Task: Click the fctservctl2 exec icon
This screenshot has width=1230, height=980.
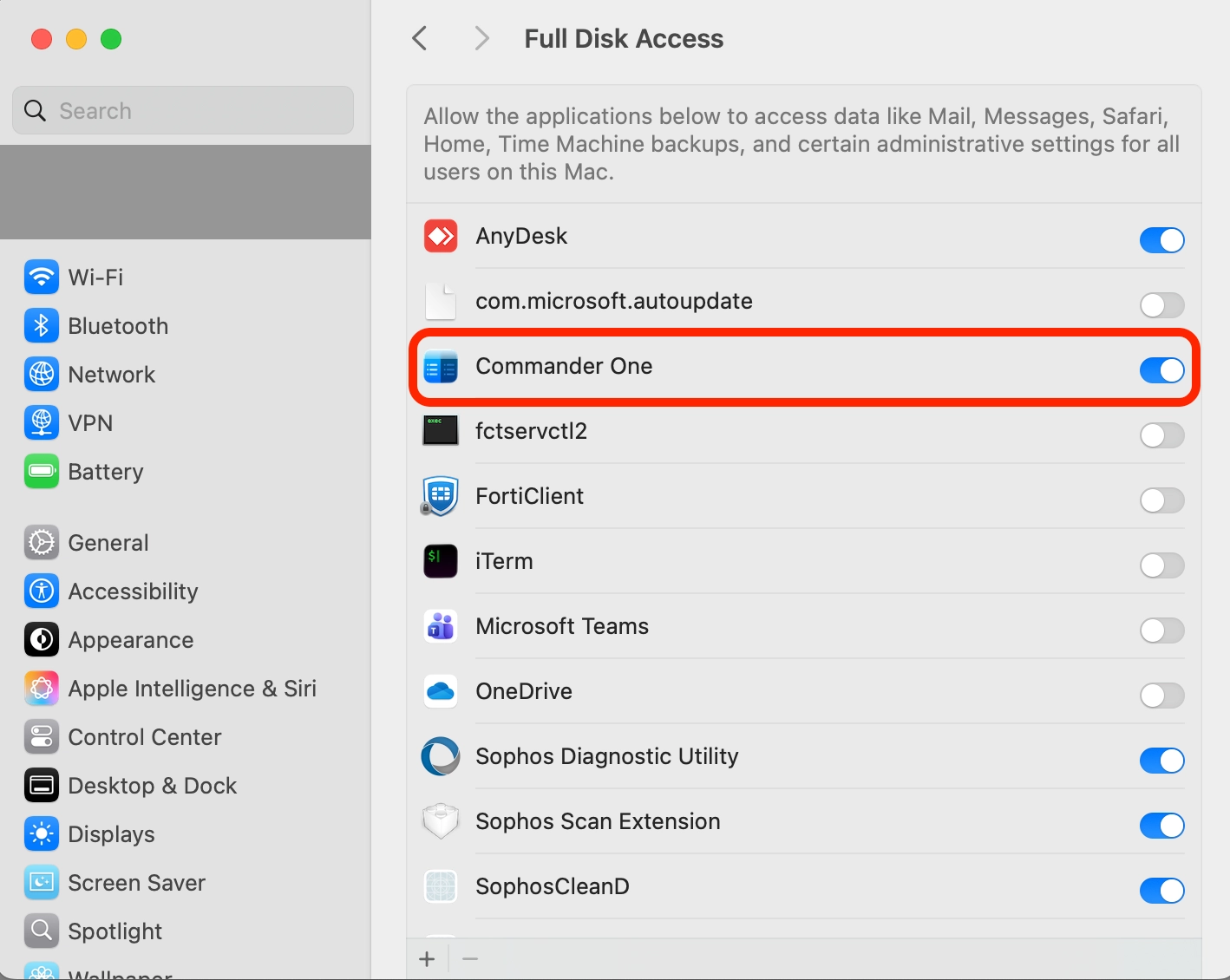Action: (x=441, y=431)
